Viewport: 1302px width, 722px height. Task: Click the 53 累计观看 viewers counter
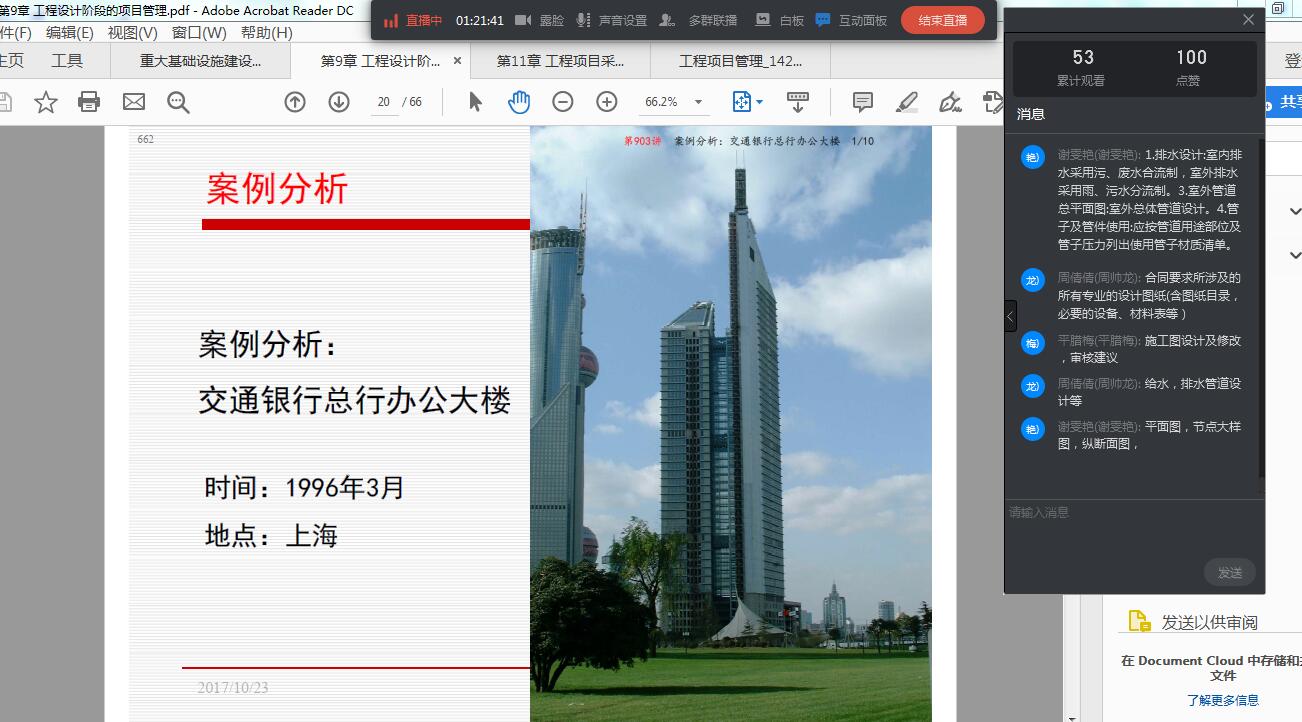tap(1082, 68)
